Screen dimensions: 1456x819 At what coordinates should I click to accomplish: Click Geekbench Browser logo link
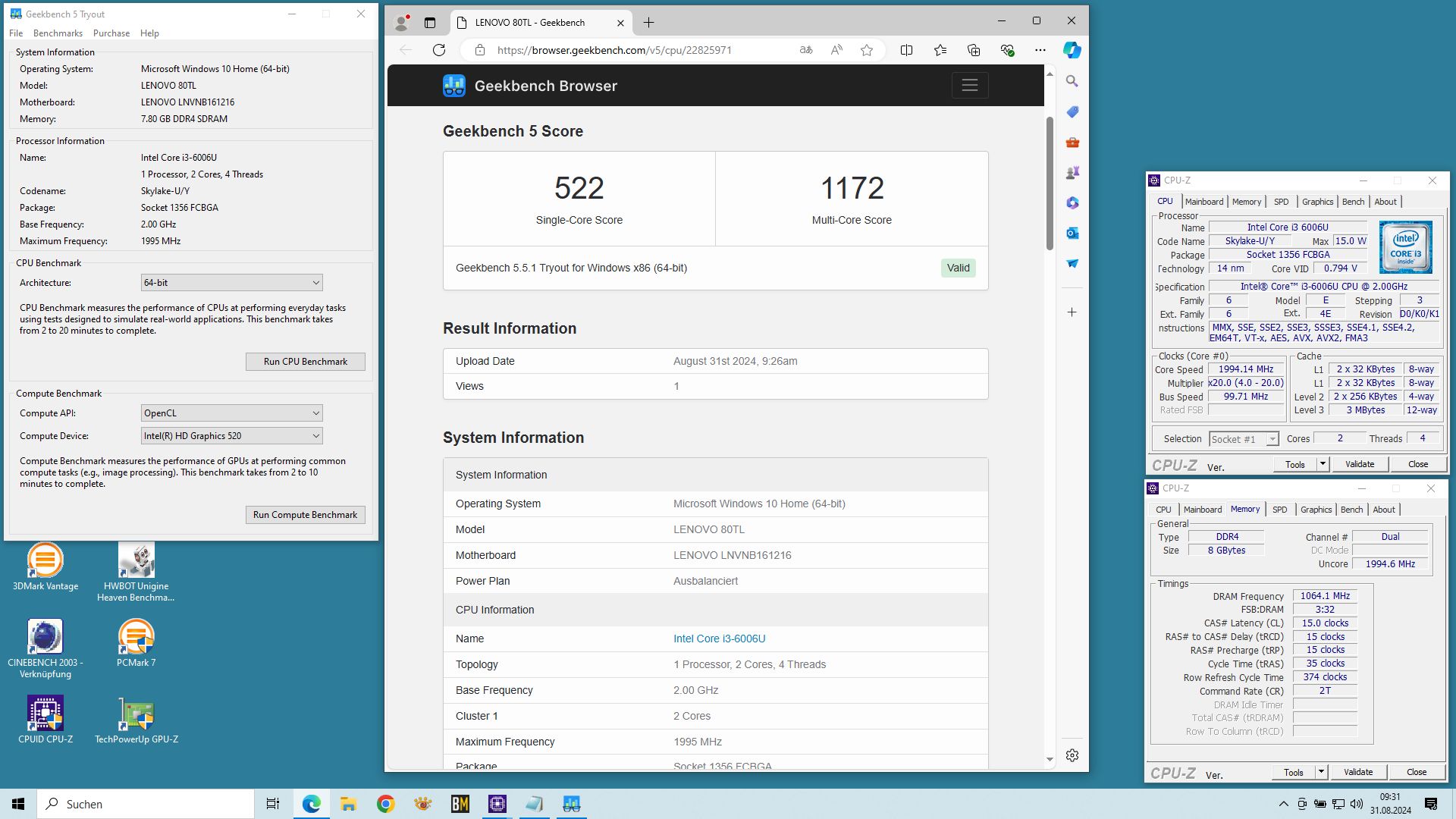point(530,86)
